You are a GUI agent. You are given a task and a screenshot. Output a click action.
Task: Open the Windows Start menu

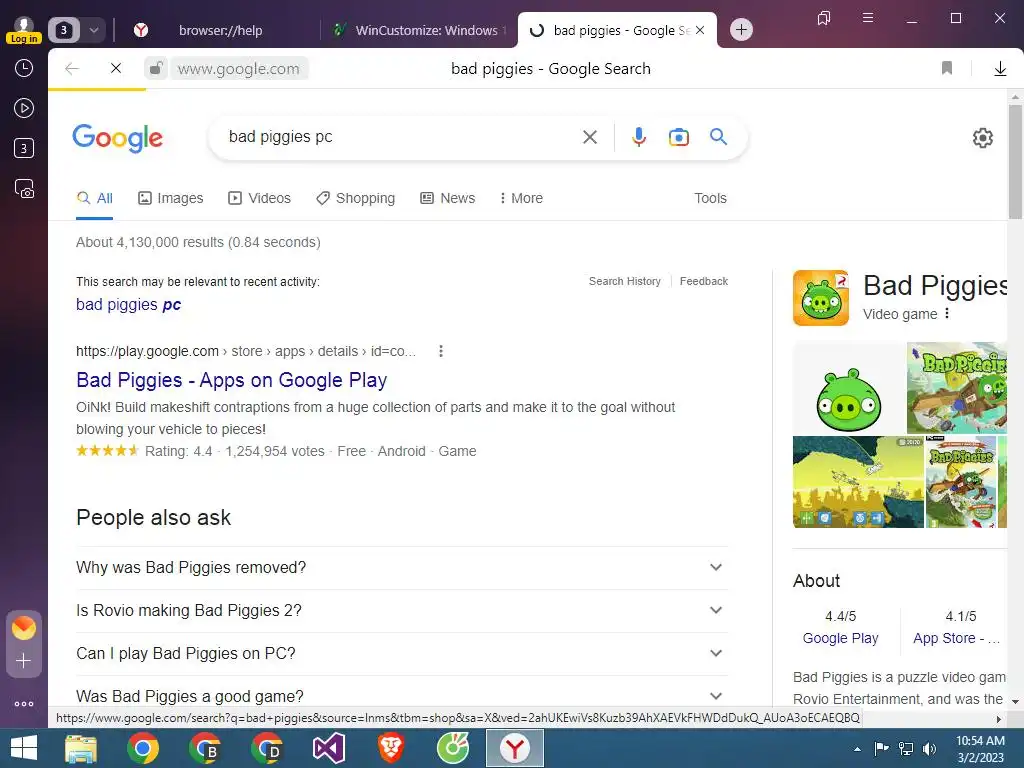point(24,748)
